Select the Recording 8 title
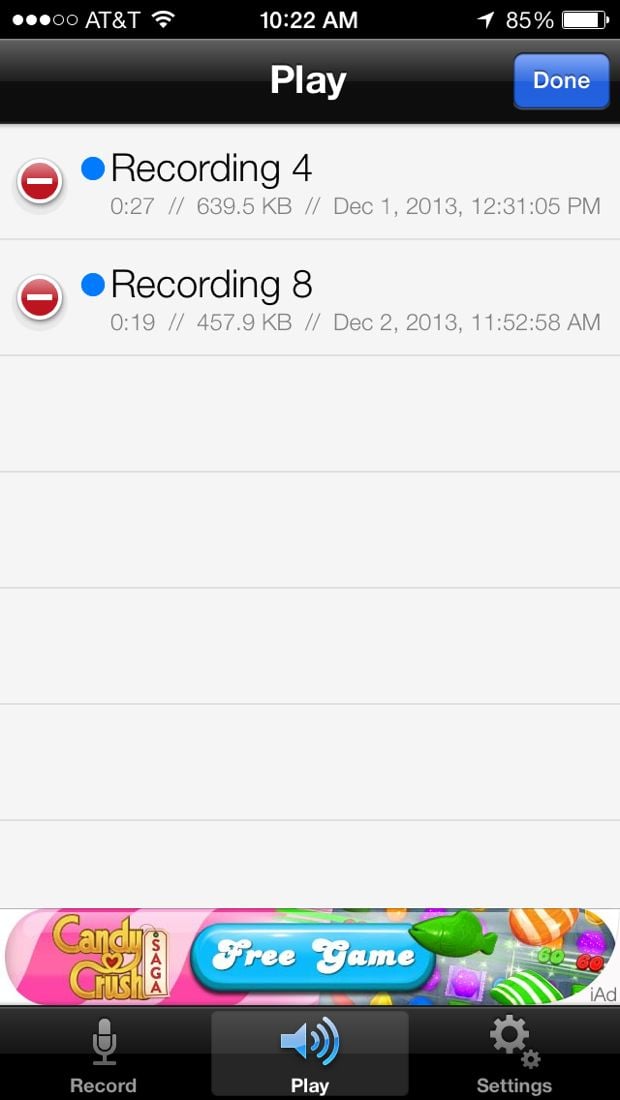This screenshot has height=1100, width=620. [x=211, y=285]
